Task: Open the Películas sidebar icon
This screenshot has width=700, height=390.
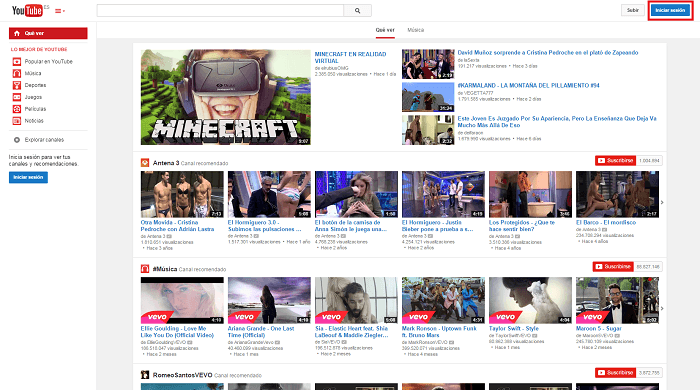Action: pos(17,109)
